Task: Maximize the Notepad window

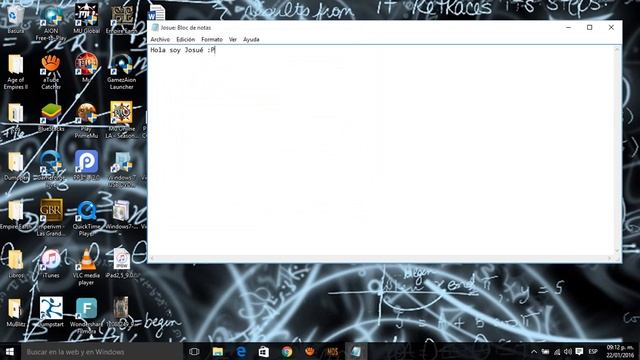Action: [589, 27]
